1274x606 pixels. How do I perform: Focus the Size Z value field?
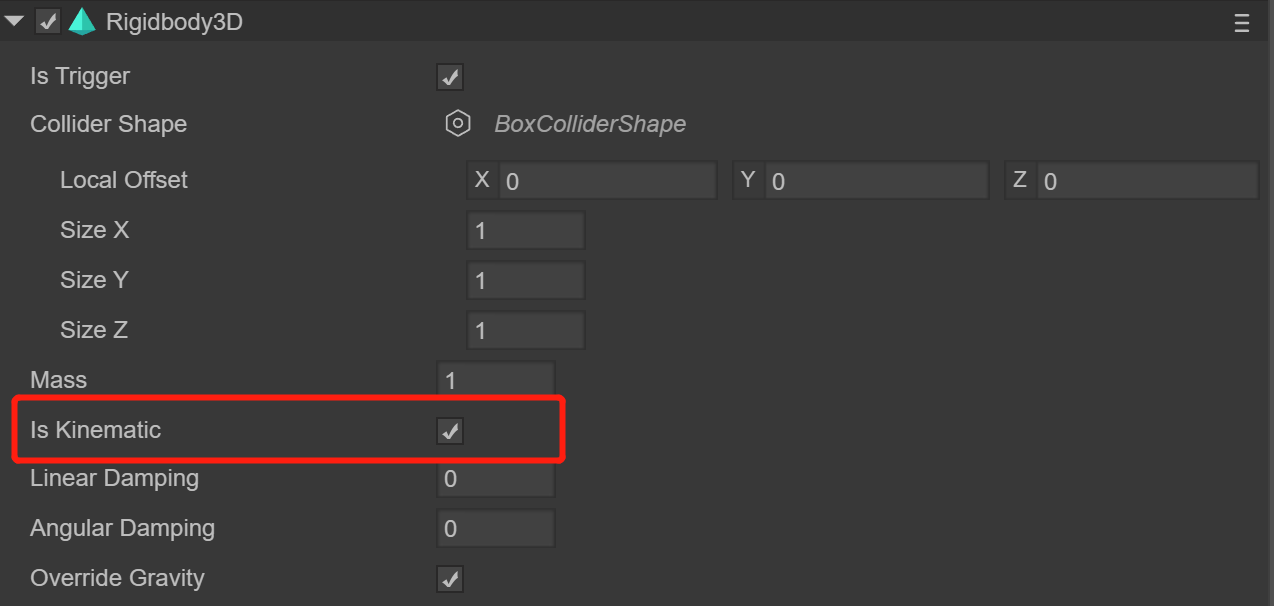[526, 331]
